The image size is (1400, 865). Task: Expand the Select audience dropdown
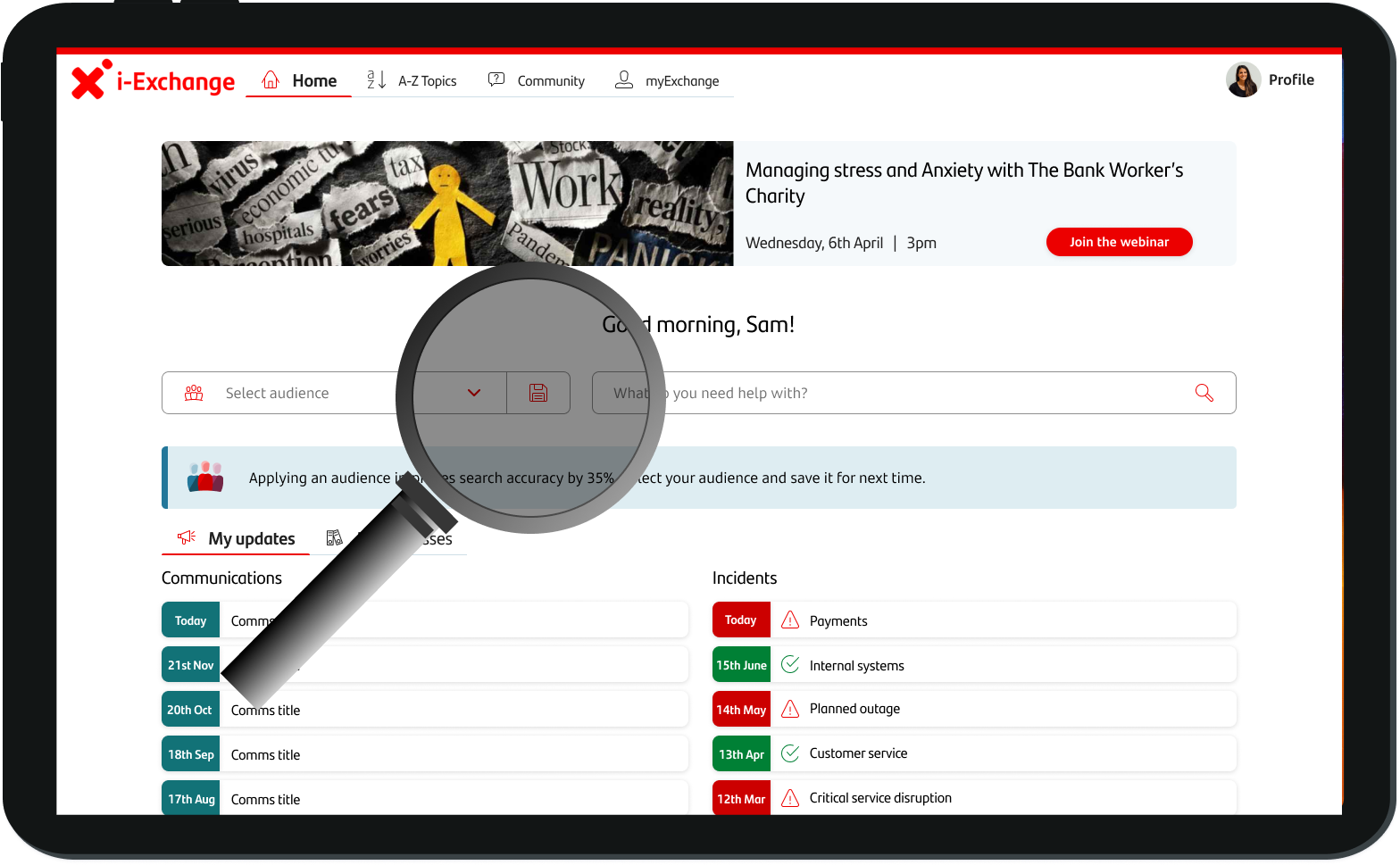tap(334, 393)
